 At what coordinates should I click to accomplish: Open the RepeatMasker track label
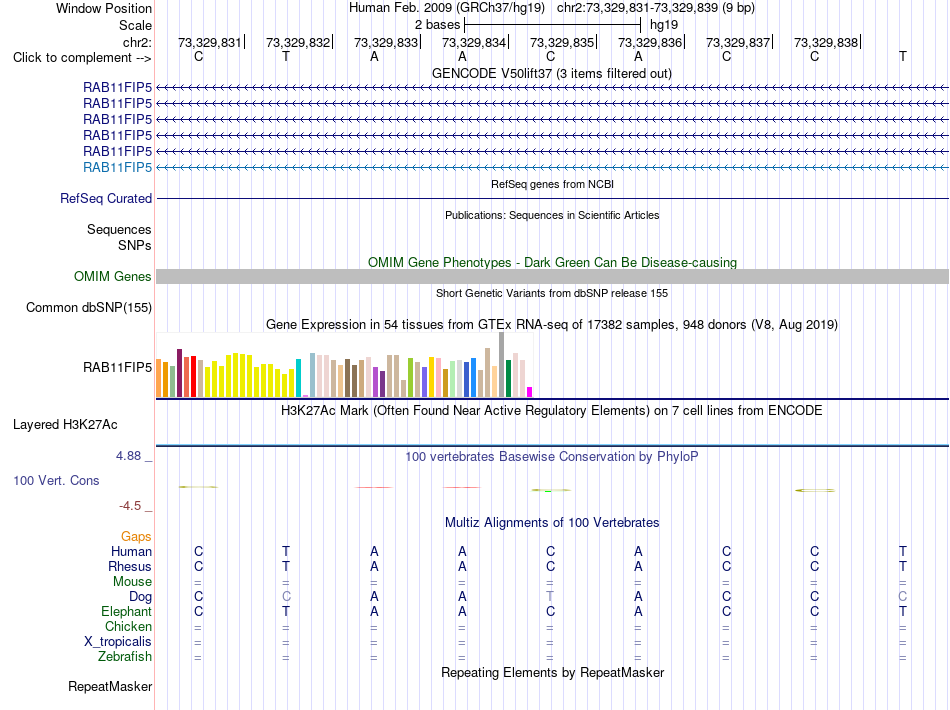pos(110,686)
